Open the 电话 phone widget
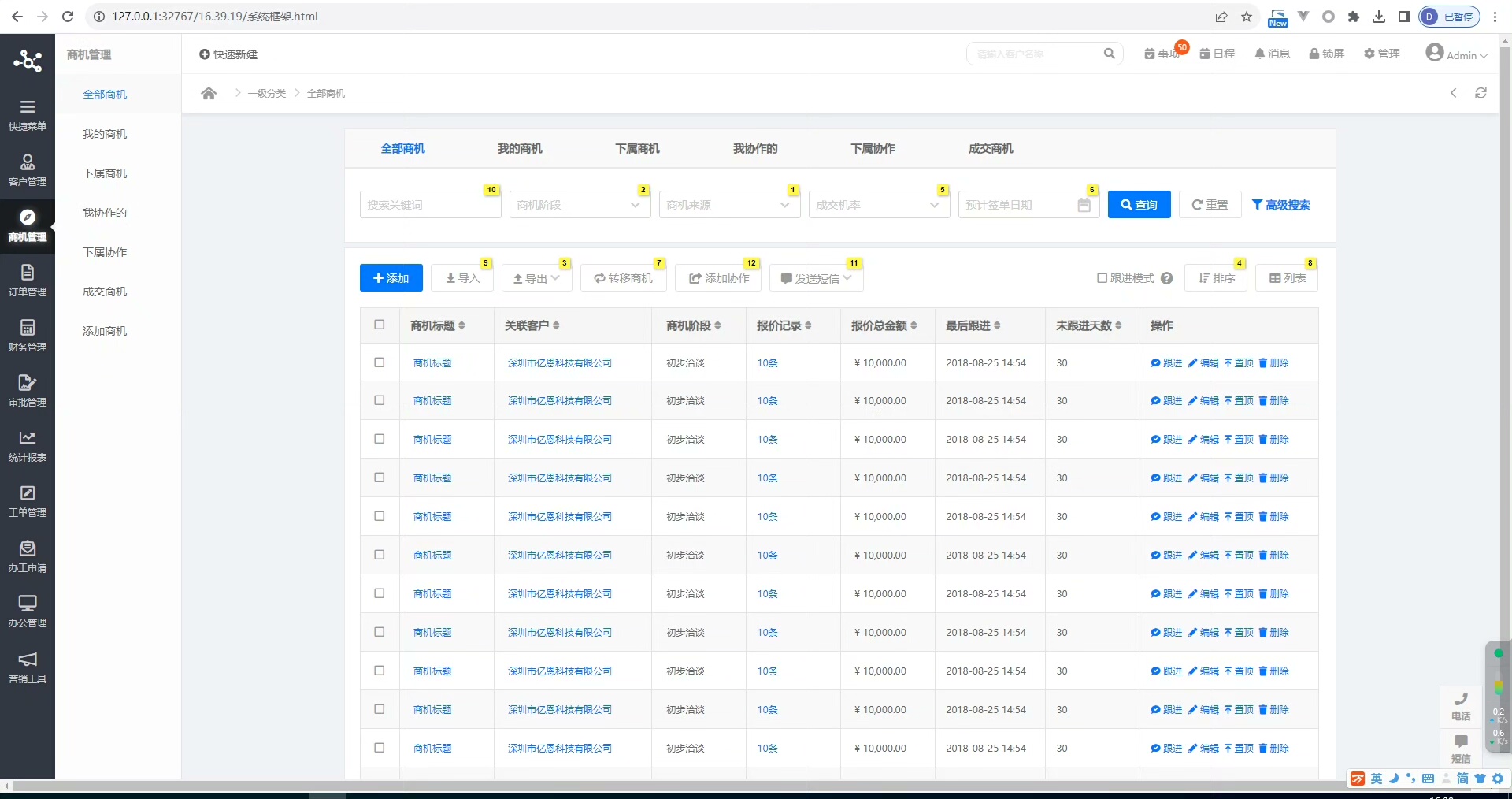The image size is (1512, 799). pyautogui.click(x=1461, y=706)
